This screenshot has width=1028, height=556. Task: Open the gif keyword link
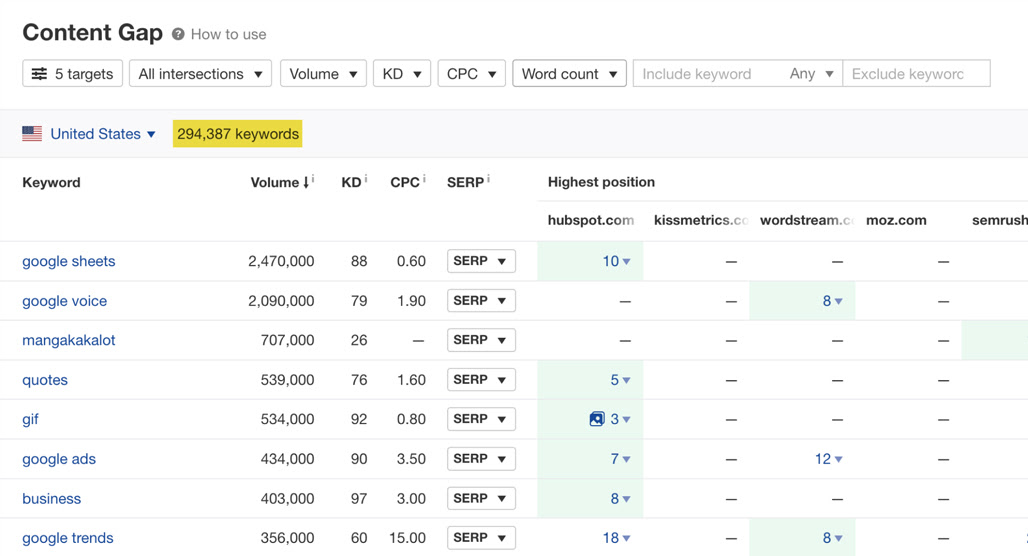(x=30, y=419)
